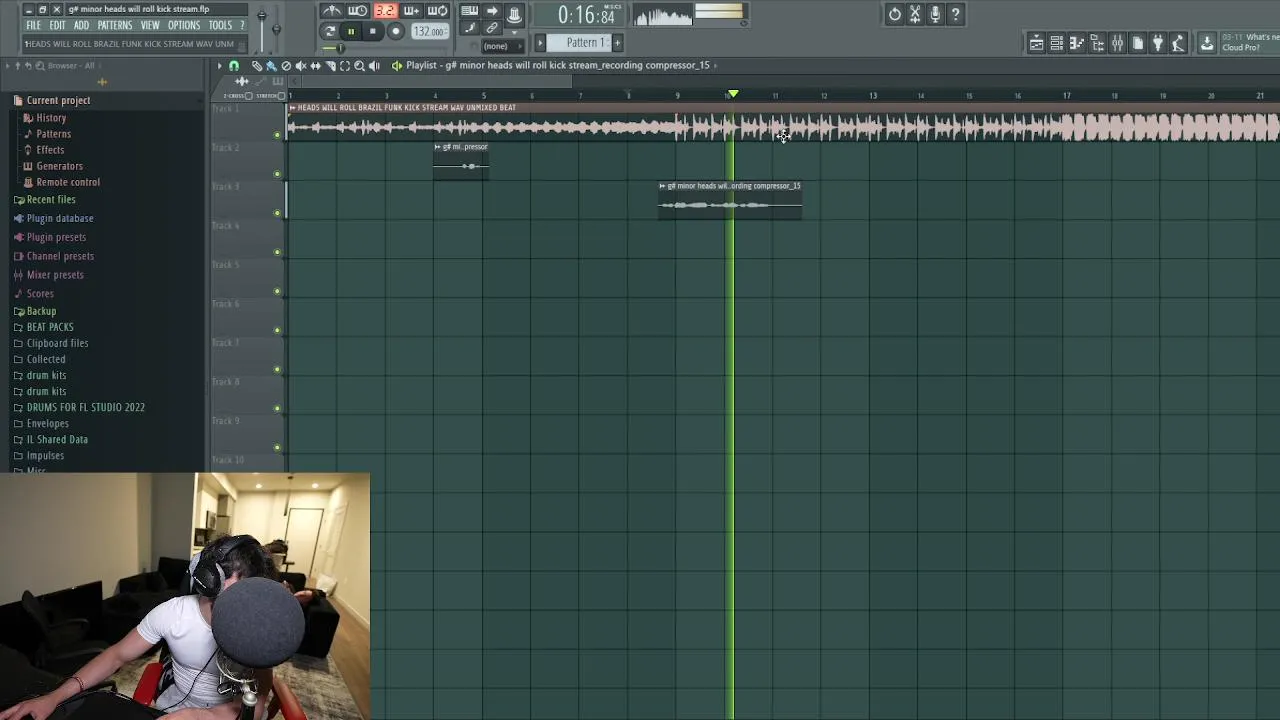Open the OPTIONS menu
The height and width of the screenshot is (720, 1280).
(184, 25)
